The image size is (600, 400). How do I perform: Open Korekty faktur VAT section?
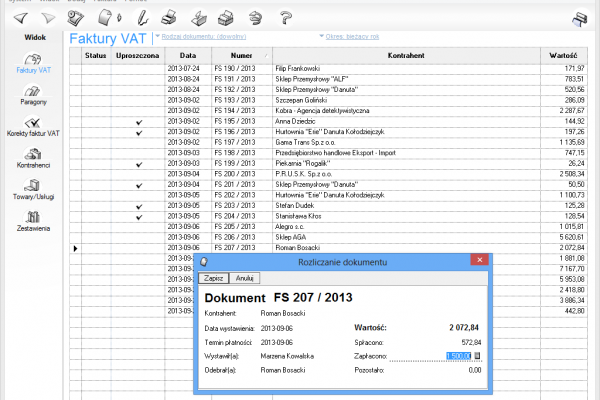pos(32,126)
